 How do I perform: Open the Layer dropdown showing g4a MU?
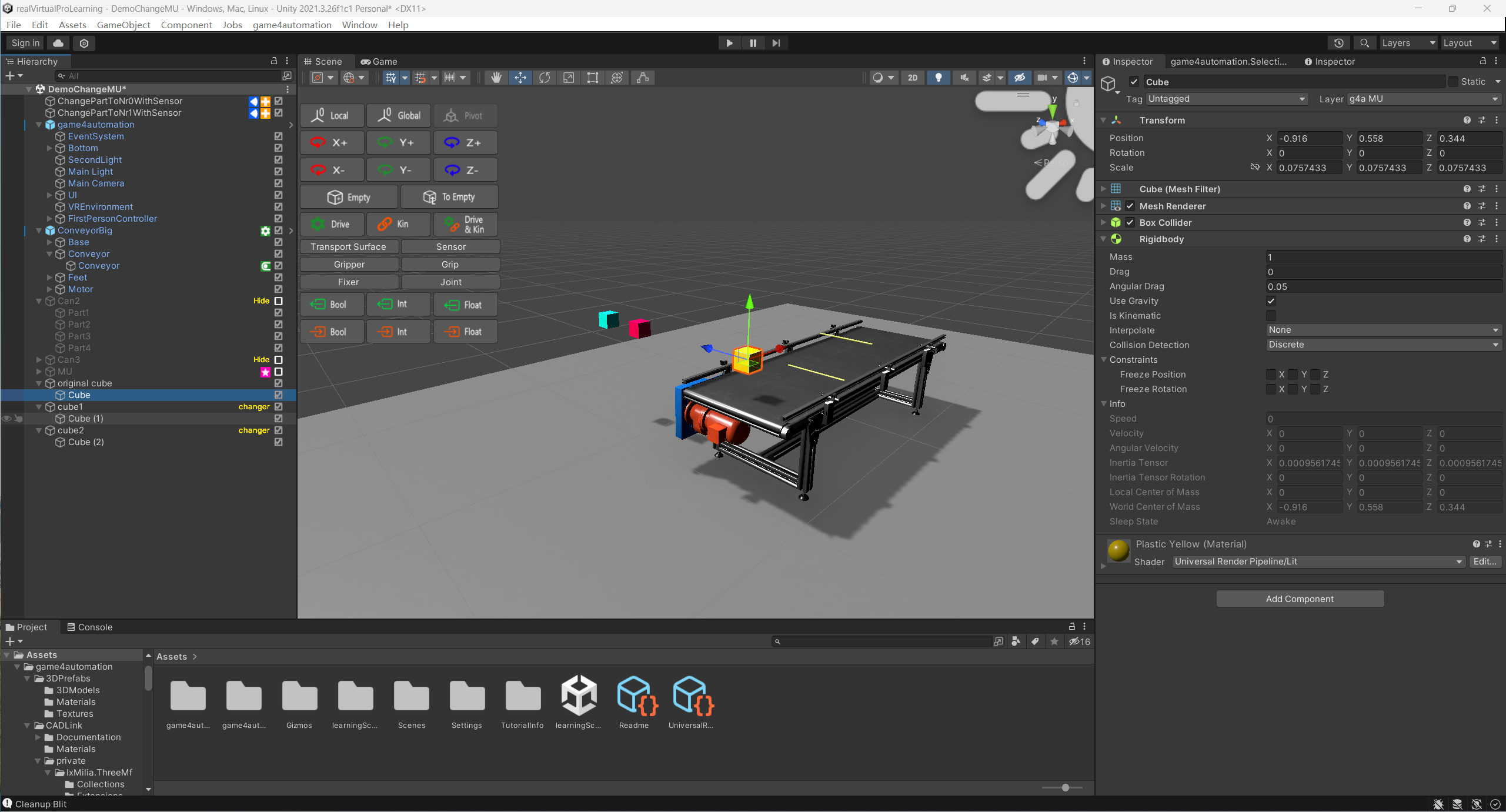[1424, 99]
